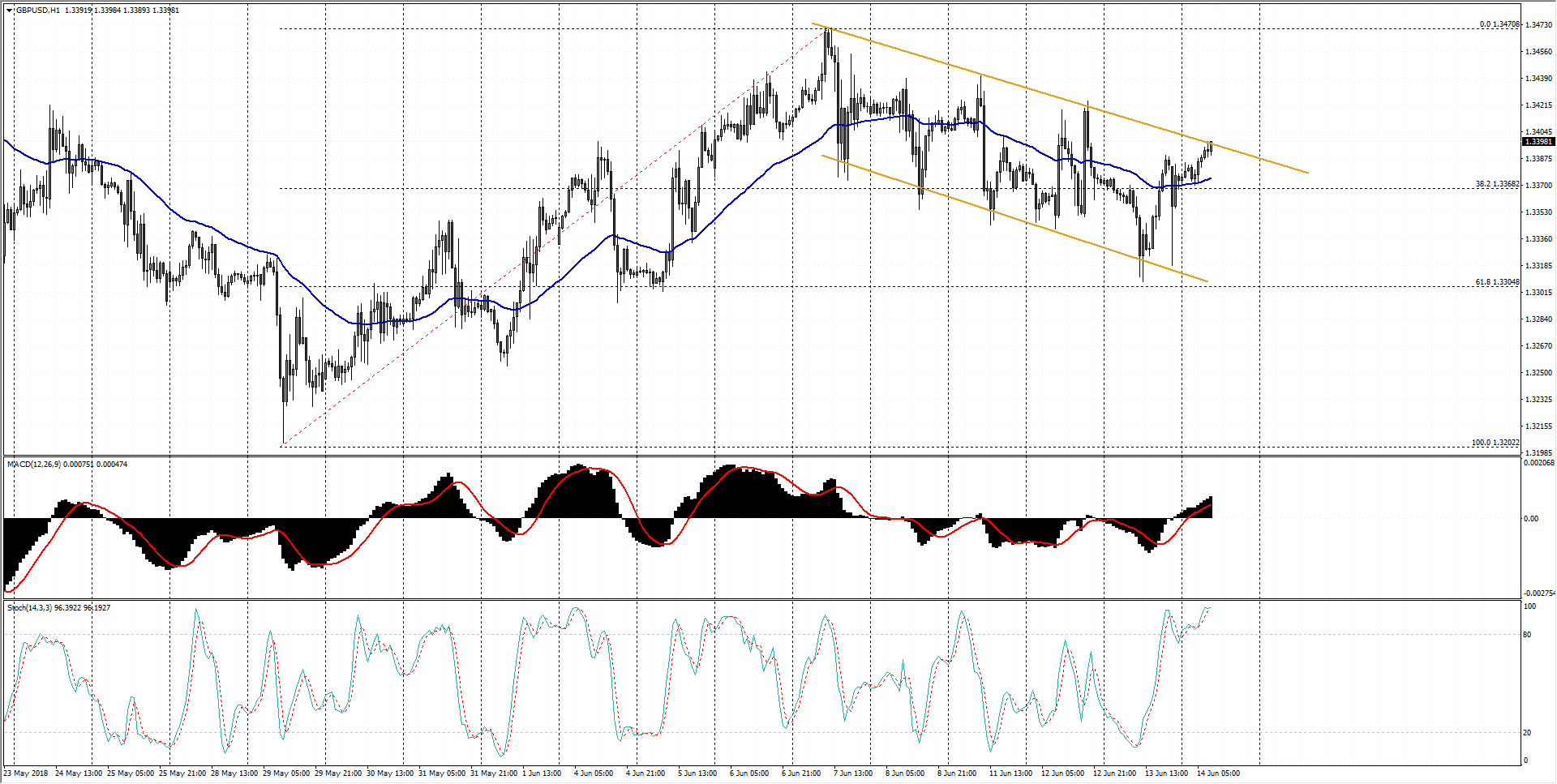Click the 1.32500 price scale value

coord(1538,373)
